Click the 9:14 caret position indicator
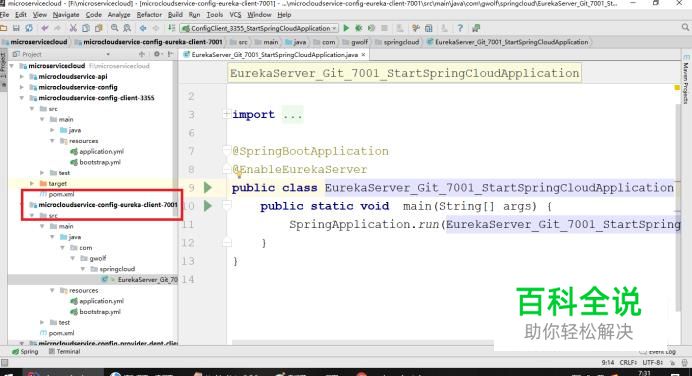The width and height of the screenshot is (692, 376). [608, 363]
